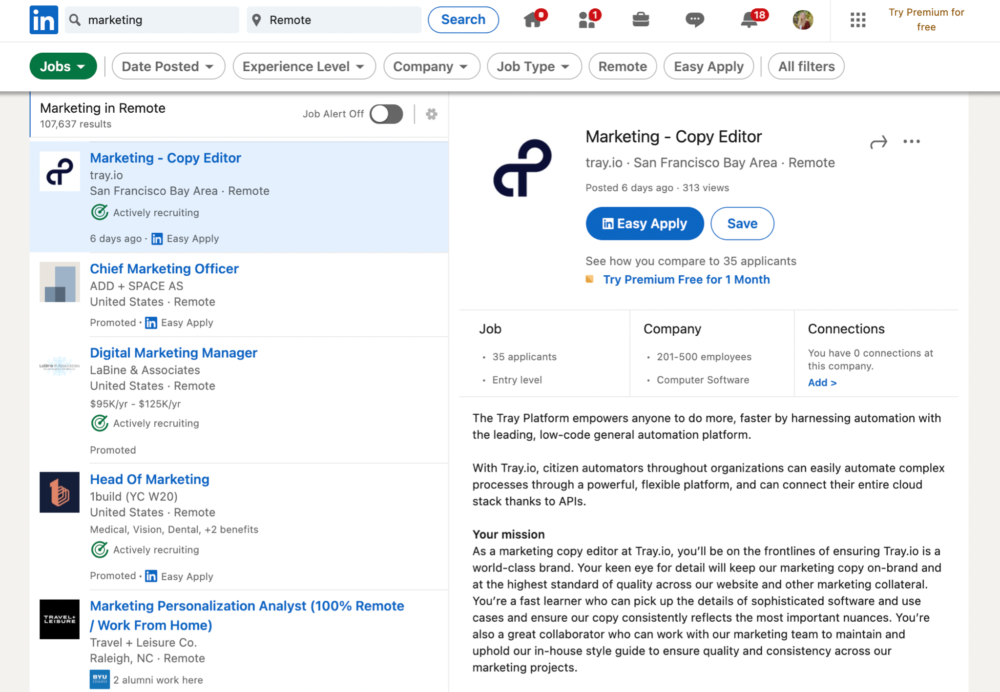
Task: View your 18 notifications
Action: coord(749,20)
